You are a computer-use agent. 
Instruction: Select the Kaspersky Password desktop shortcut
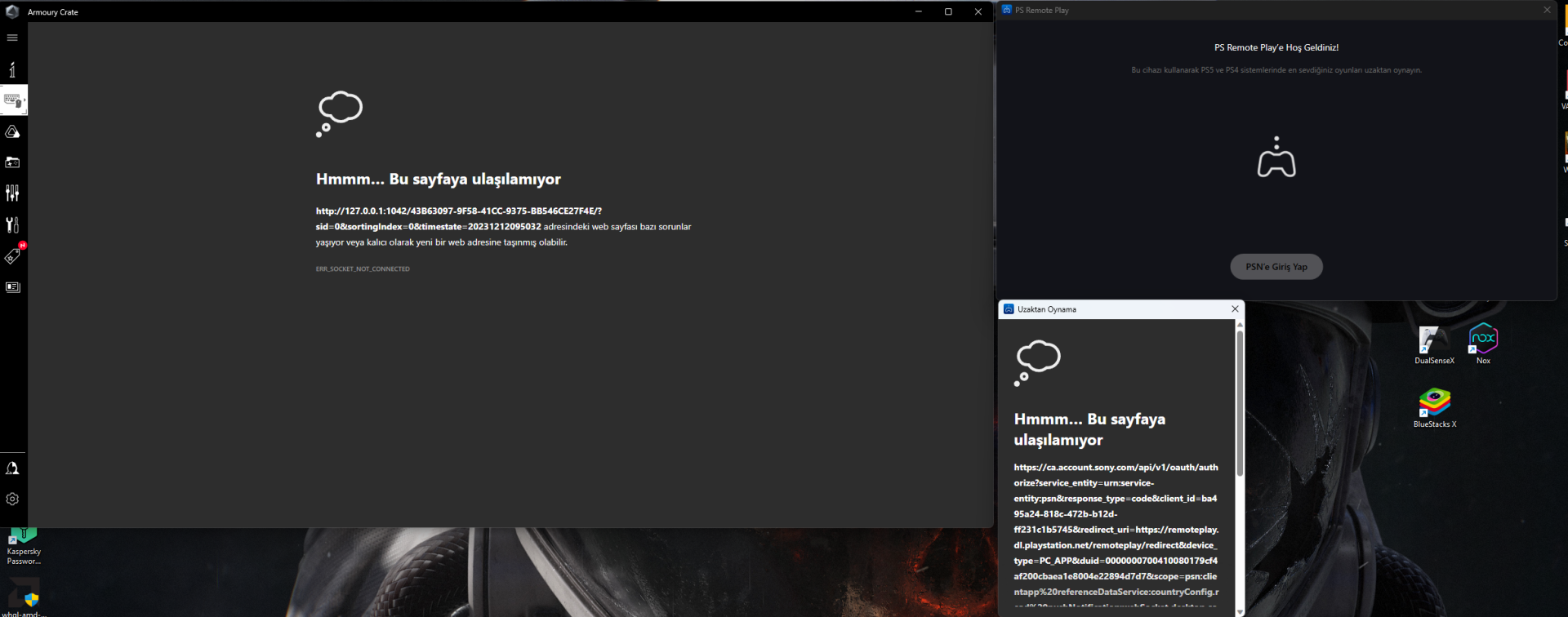pyautogui.click(x=24, y=547)
